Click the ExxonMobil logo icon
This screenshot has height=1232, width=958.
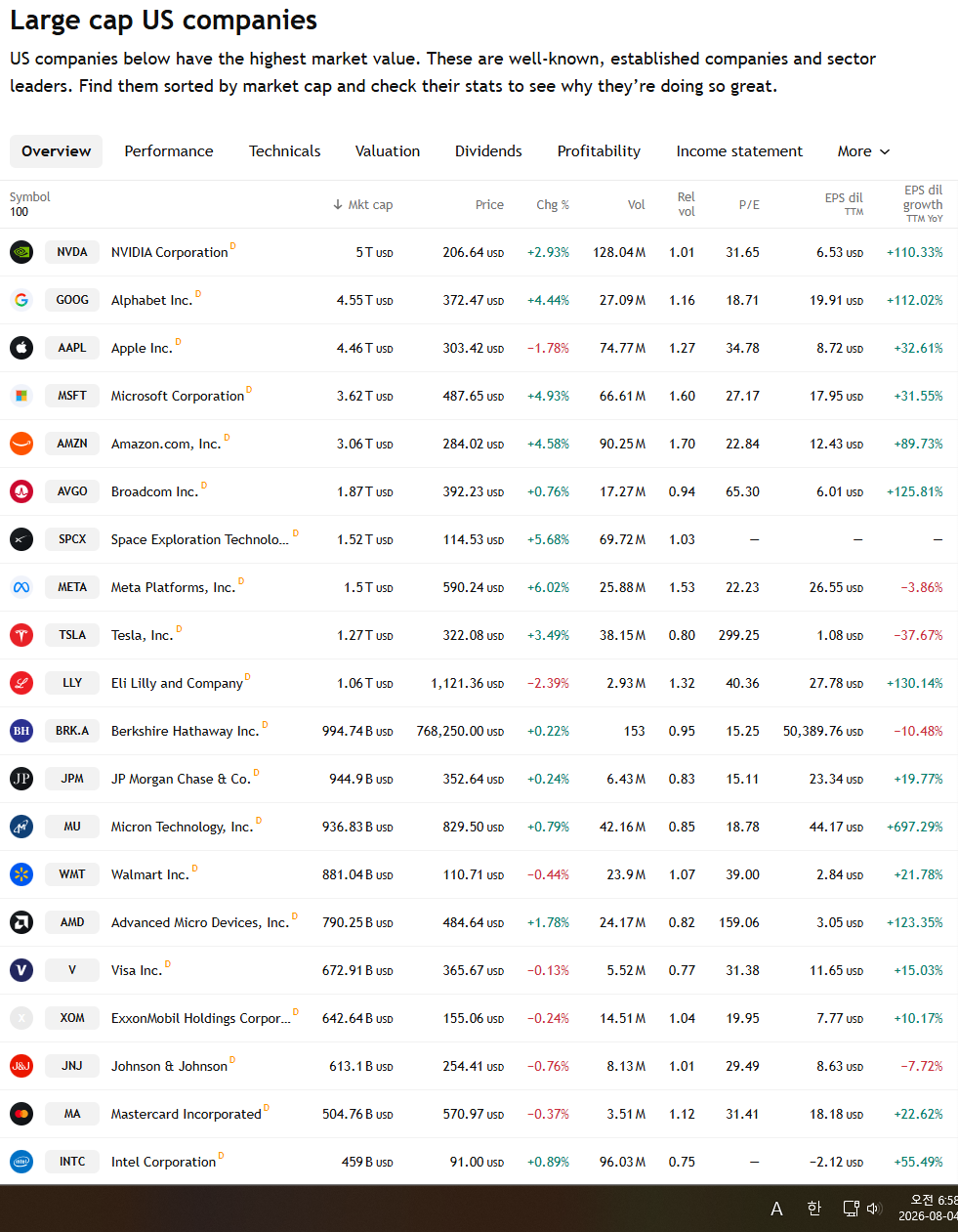point(21,1018)
